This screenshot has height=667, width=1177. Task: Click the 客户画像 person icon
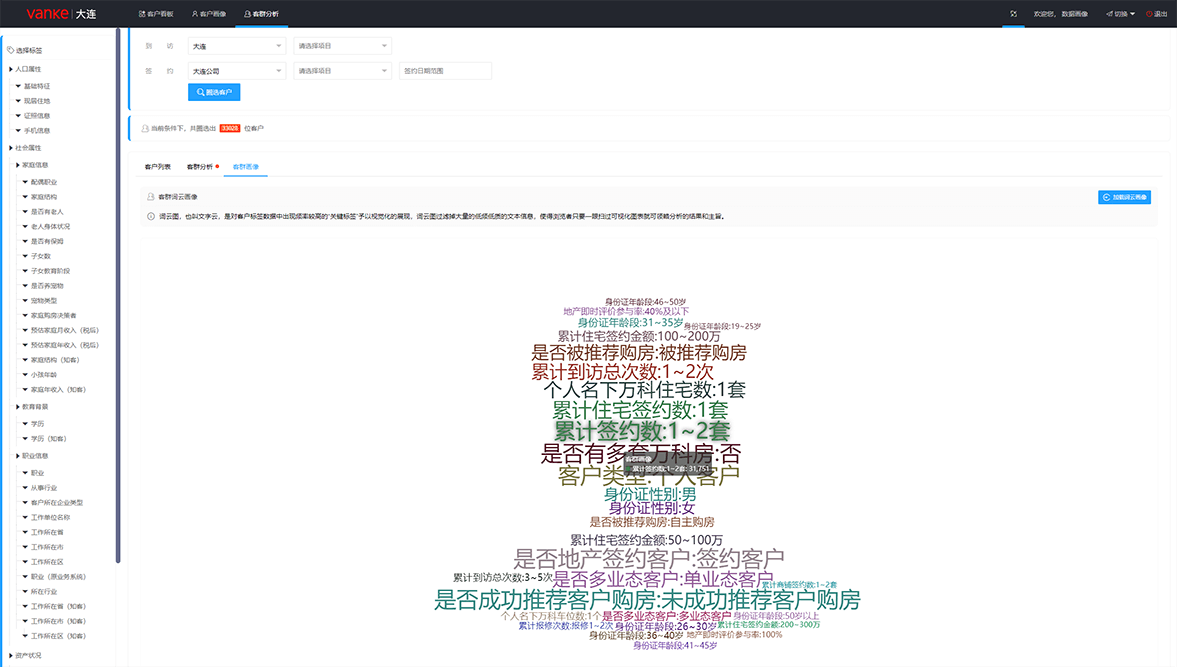click(195, 14)
